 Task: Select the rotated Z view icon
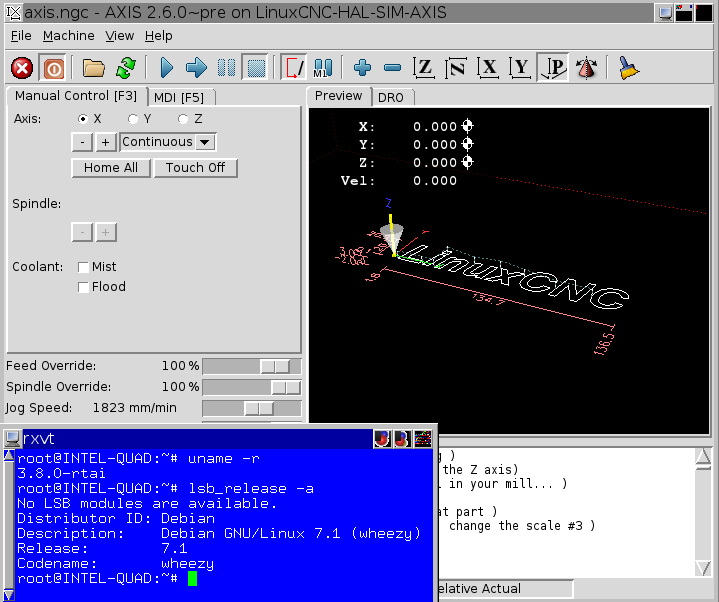[x=456, y=68]
